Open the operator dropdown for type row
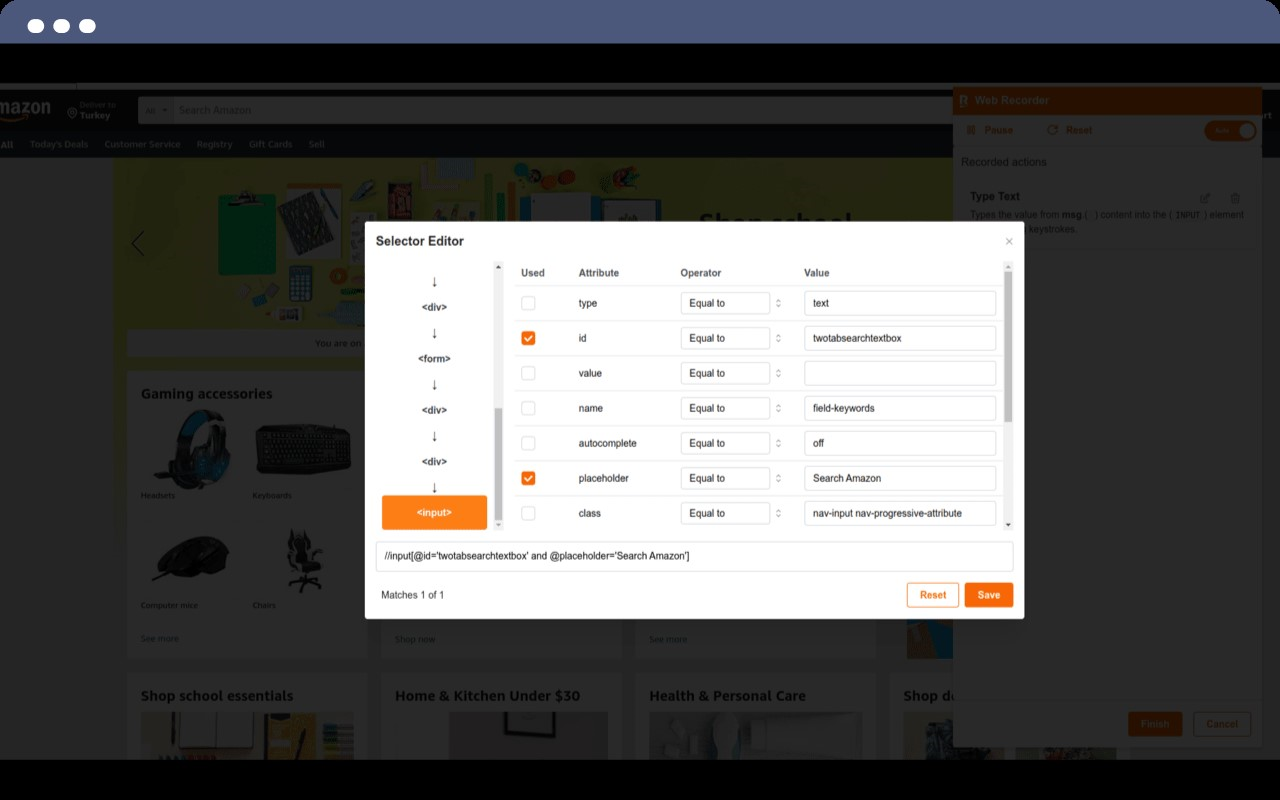The width and height of the screenshot is (1280, 800). pyautogui.click(x=732, y=303)
